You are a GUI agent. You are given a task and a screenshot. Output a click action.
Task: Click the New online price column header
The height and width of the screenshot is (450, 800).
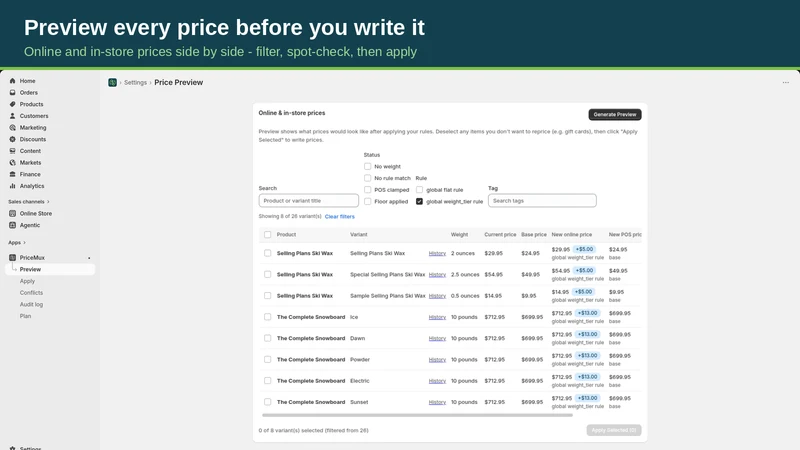[x=571, y=235]
